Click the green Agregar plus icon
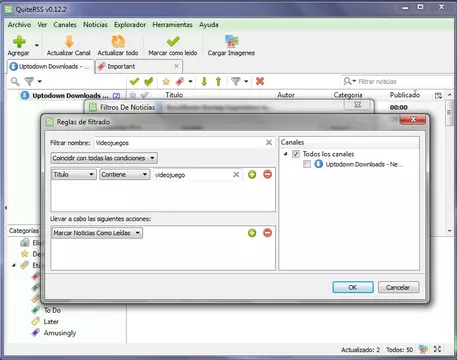This screenshot has height=360, width=457. [19, 42]
